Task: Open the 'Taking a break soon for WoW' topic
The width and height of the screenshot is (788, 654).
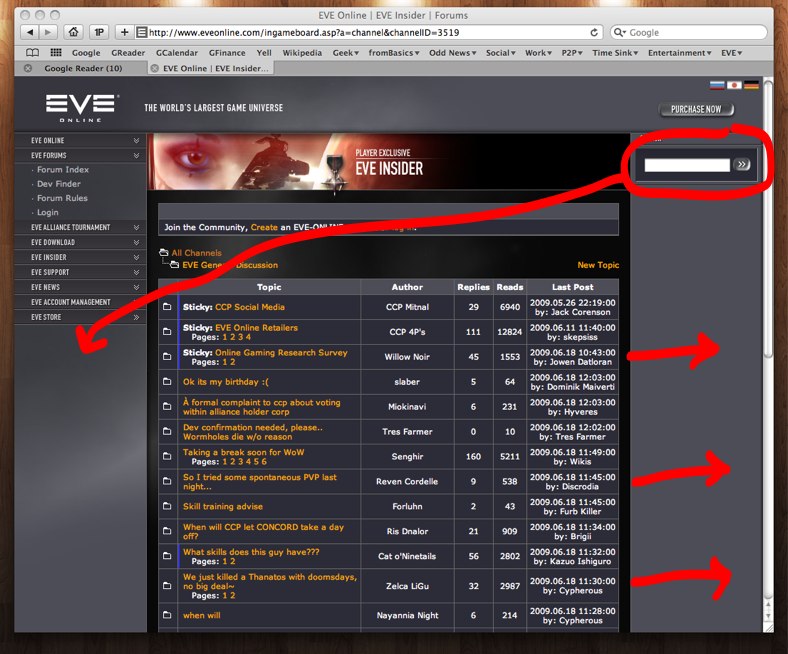Action: (244, 452)
